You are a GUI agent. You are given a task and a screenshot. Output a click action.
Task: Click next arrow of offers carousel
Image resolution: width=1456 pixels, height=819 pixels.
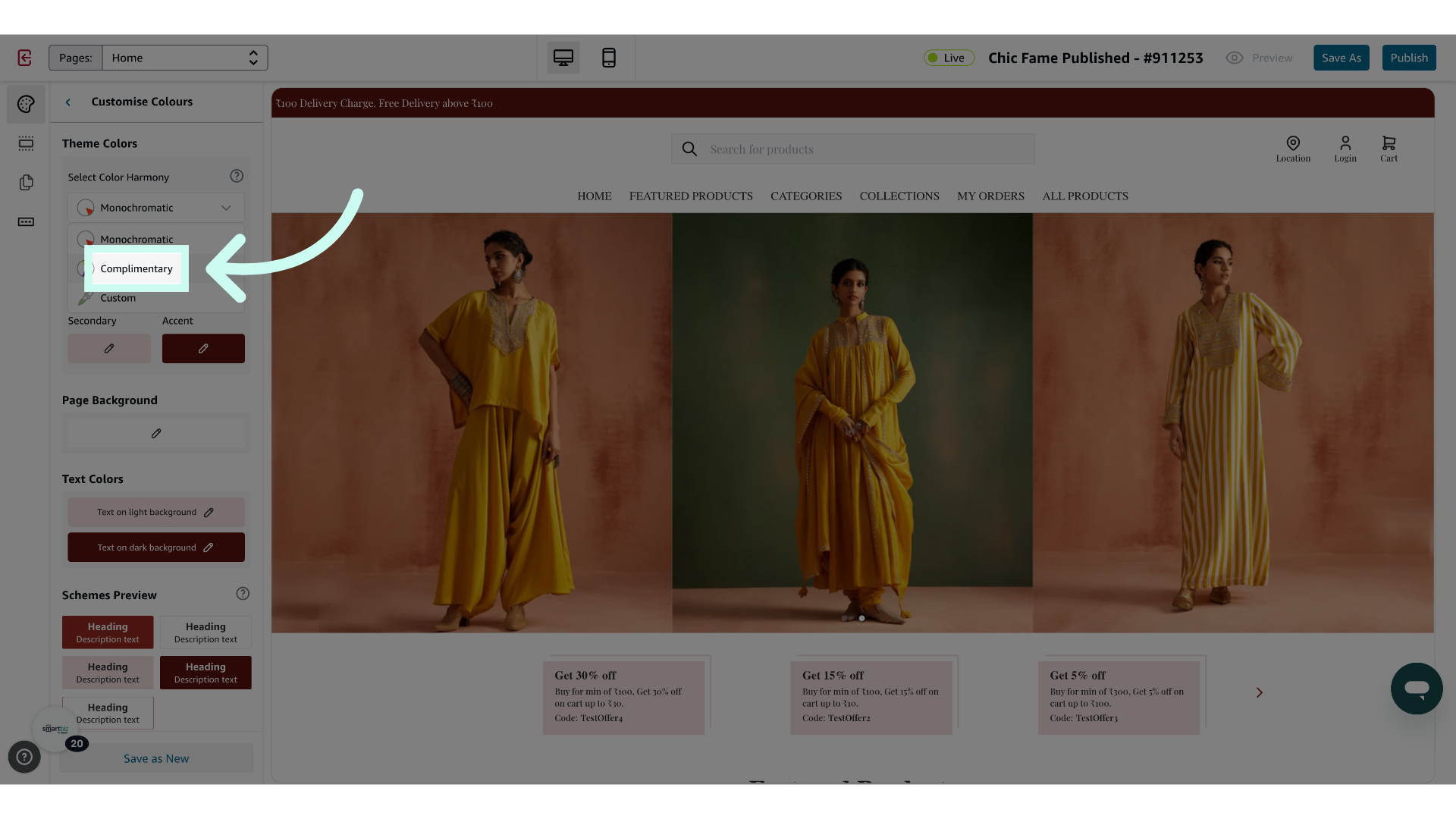pyautogui.click(x=1259, y=692)
